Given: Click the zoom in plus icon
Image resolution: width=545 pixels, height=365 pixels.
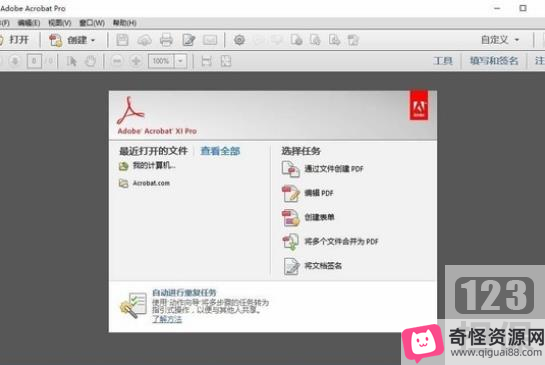Looking at the screenshot, I should point(136,61).
